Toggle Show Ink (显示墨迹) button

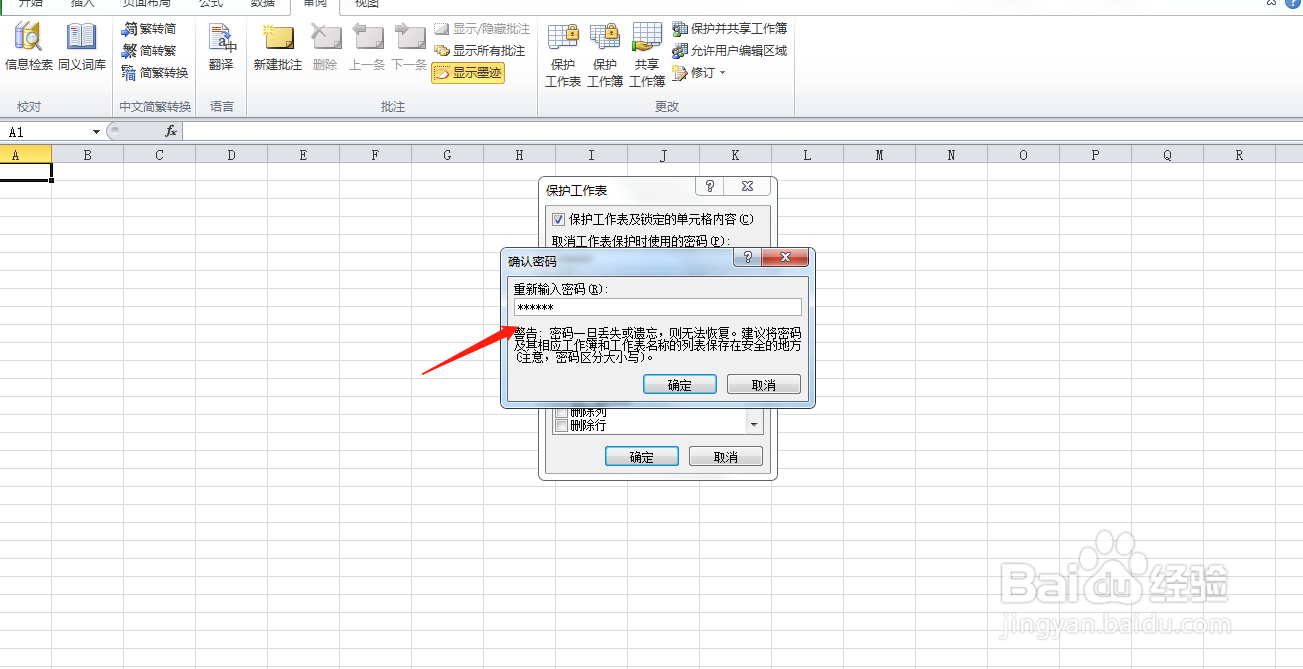tap(468, 73)
